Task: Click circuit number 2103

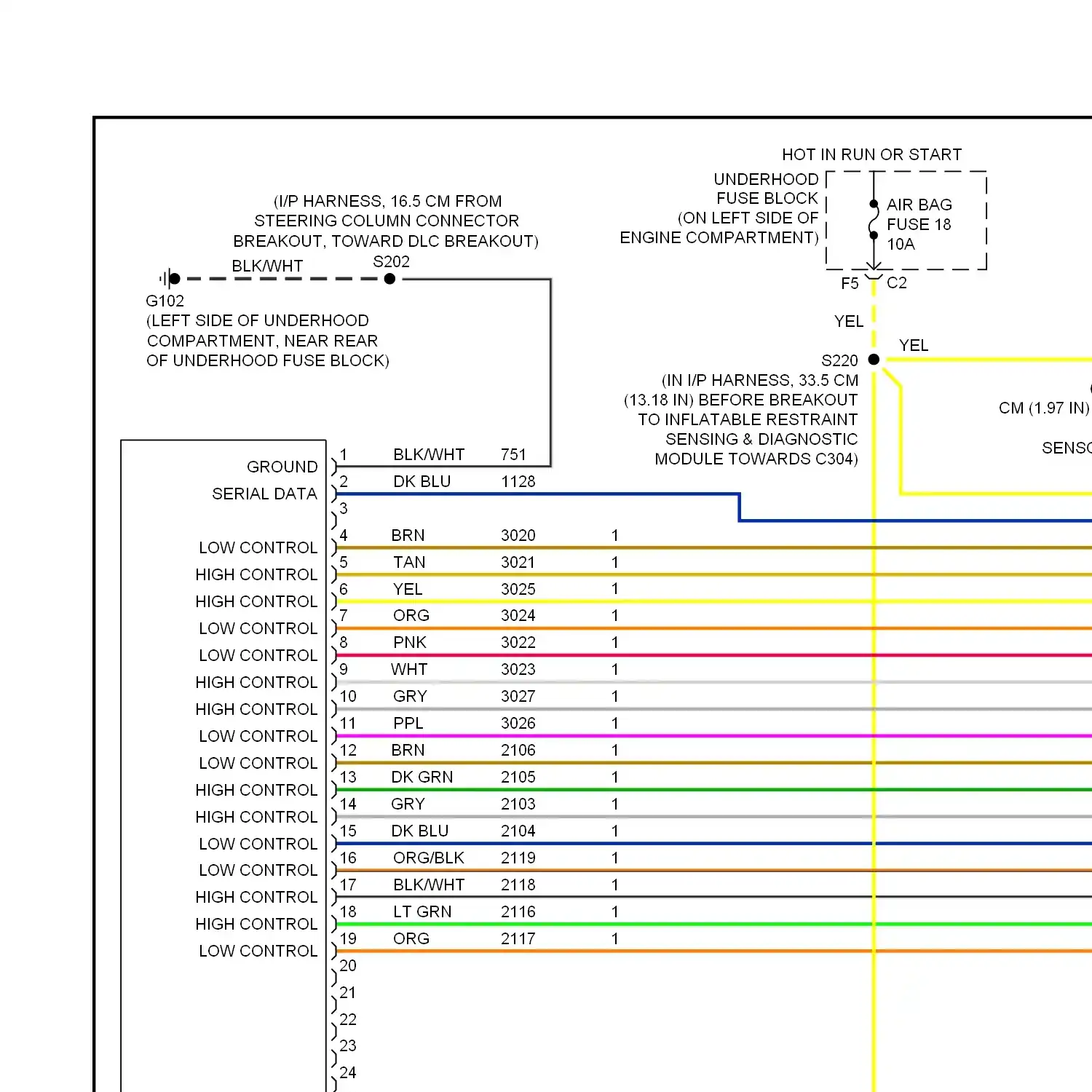Action: [518, 804]
